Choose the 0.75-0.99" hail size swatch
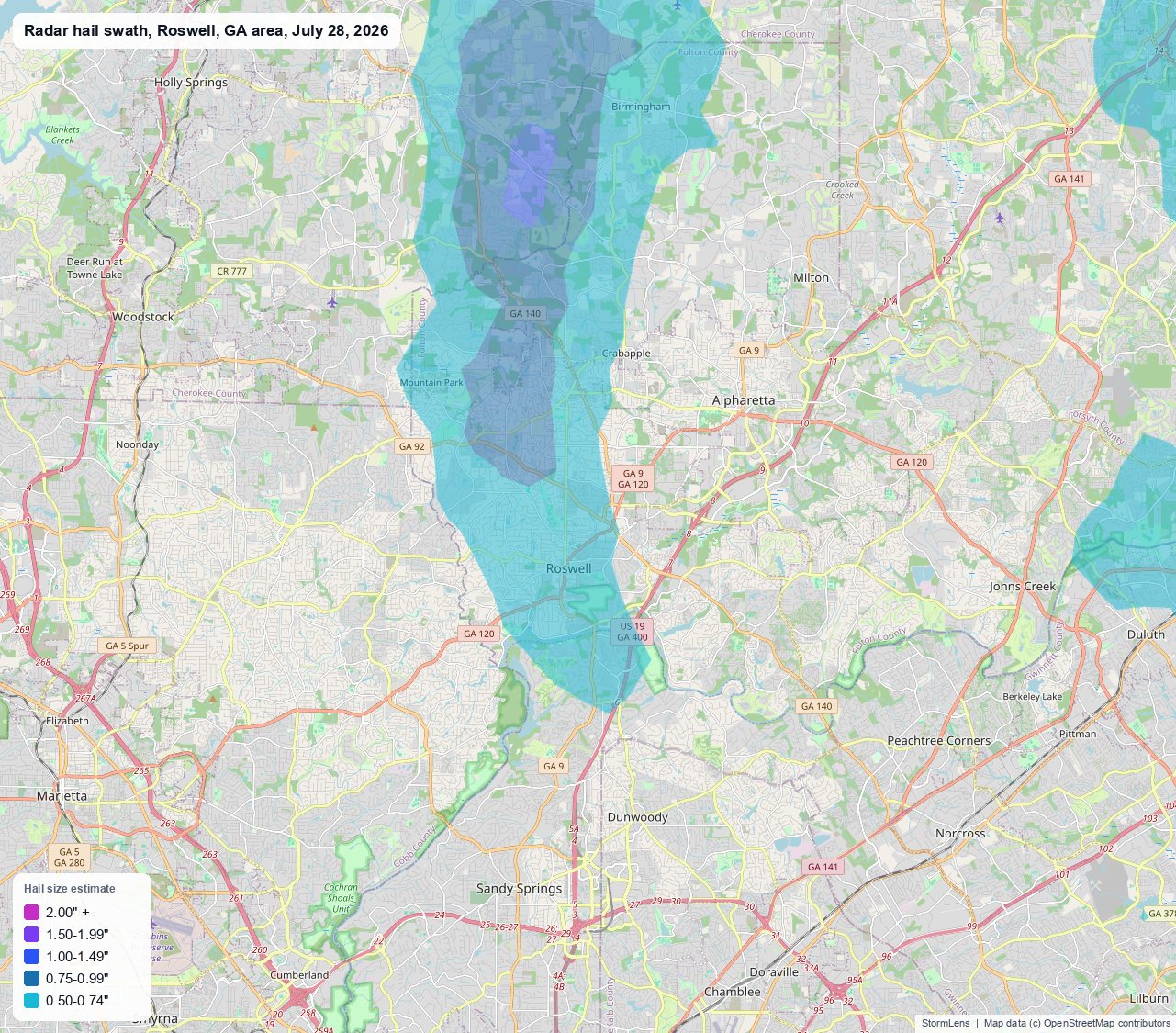The width and height of the screenshot is (1176, 1033). [x=31, y=978]
